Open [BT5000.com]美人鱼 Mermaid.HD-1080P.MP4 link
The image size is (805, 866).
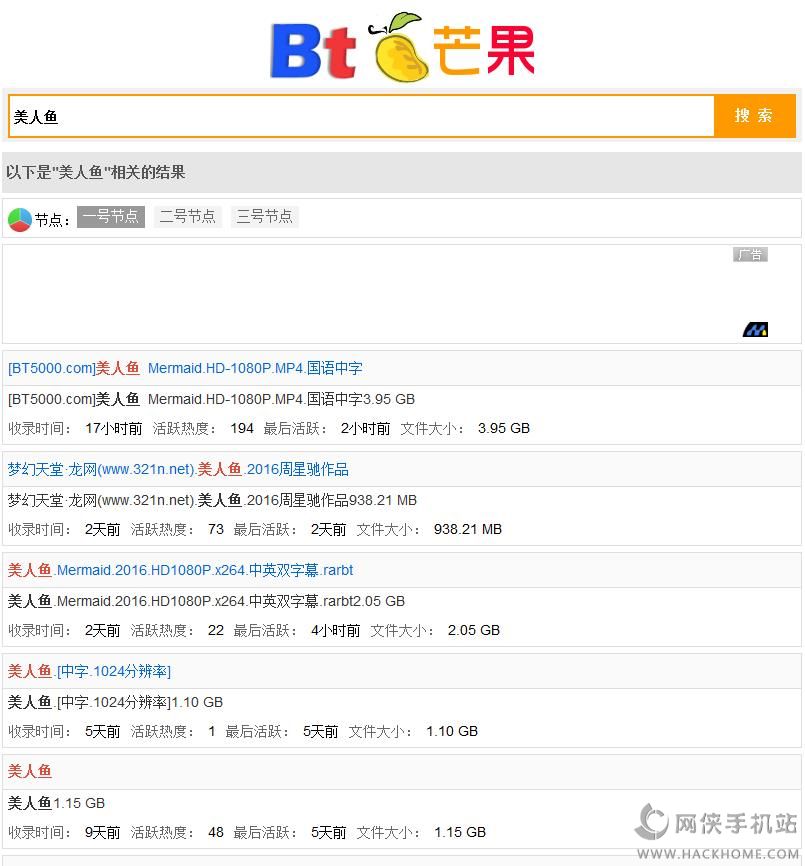(x=185, y=368)
